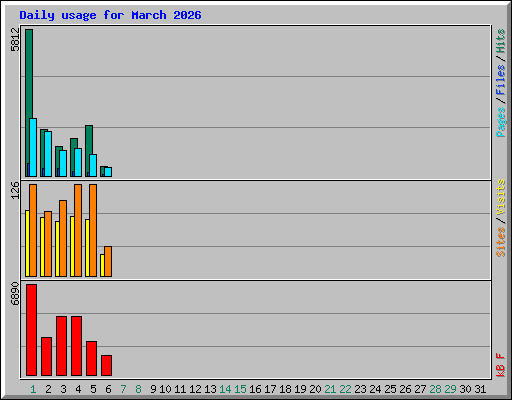Click day label 5 on the axis
The image size is (512, 400).
[x=93, y=389]
